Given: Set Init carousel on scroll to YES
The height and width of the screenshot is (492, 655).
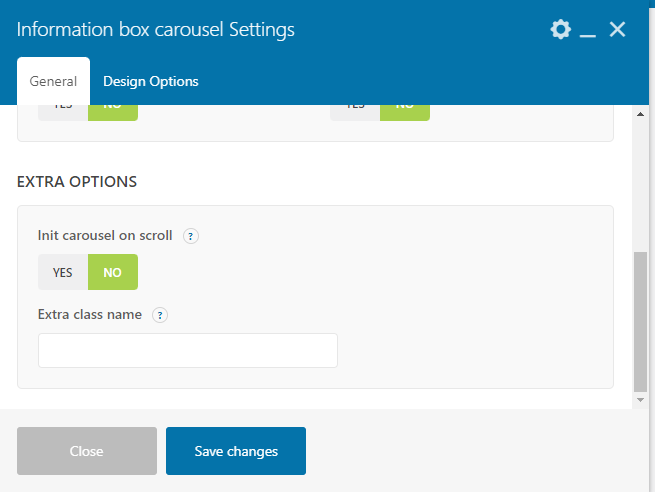Looking at the screenshot, I should (63, 272).
